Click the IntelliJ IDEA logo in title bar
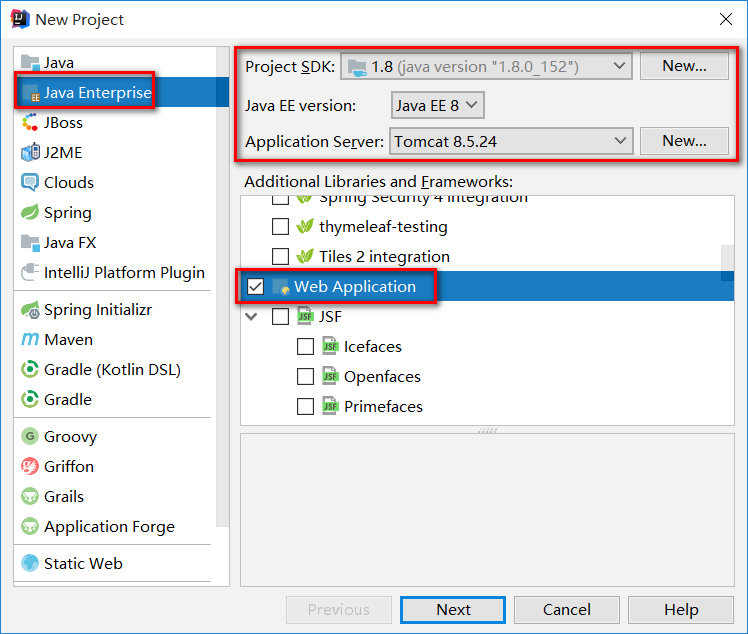The height and width of the screenshot is (634, 748). [20, 19]
